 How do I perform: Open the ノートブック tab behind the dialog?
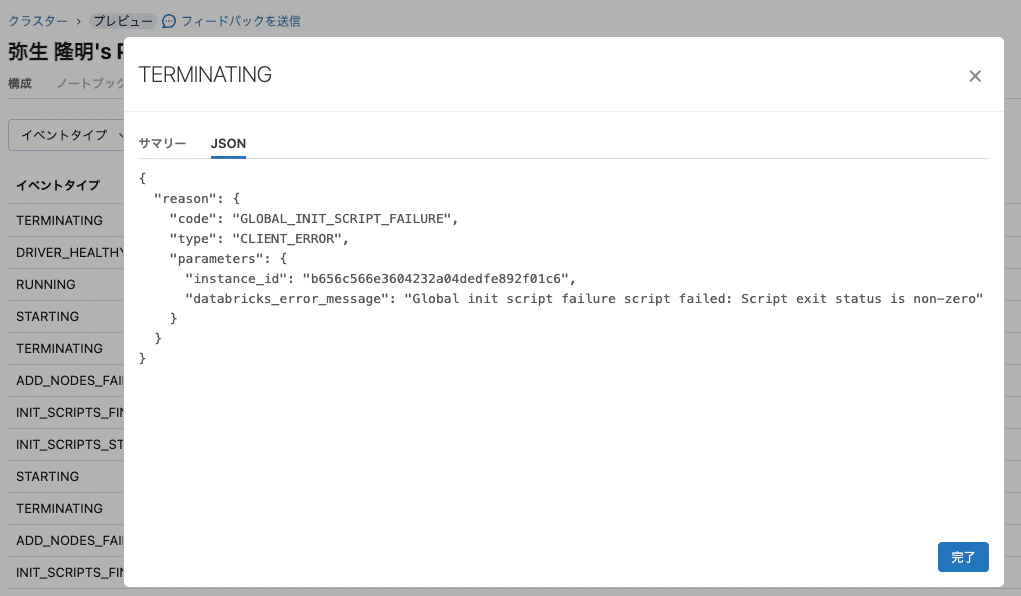90,83
